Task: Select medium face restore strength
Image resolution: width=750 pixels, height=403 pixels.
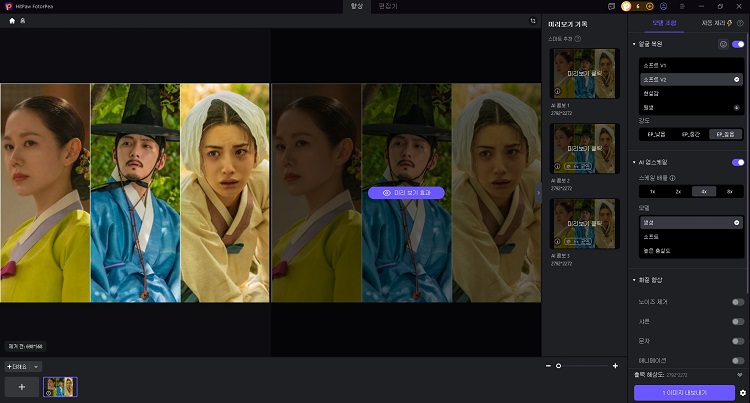Action: coord(691,134)
